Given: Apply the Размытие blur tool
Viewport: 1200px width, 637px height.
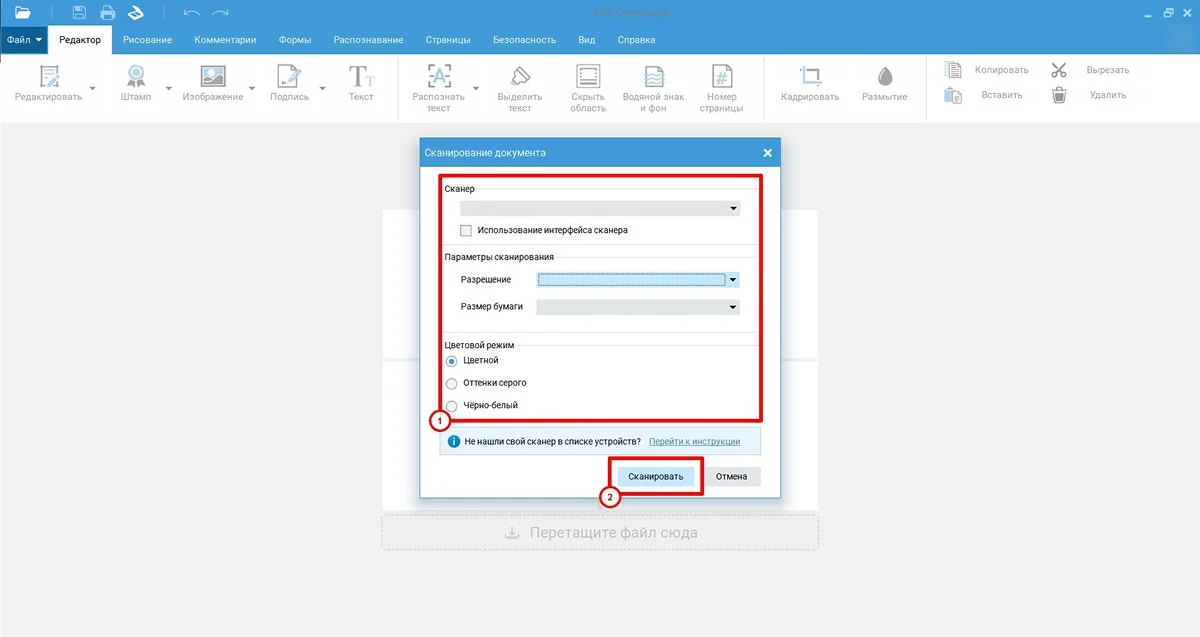Looking at the screenshot, I should coord(884,78).
